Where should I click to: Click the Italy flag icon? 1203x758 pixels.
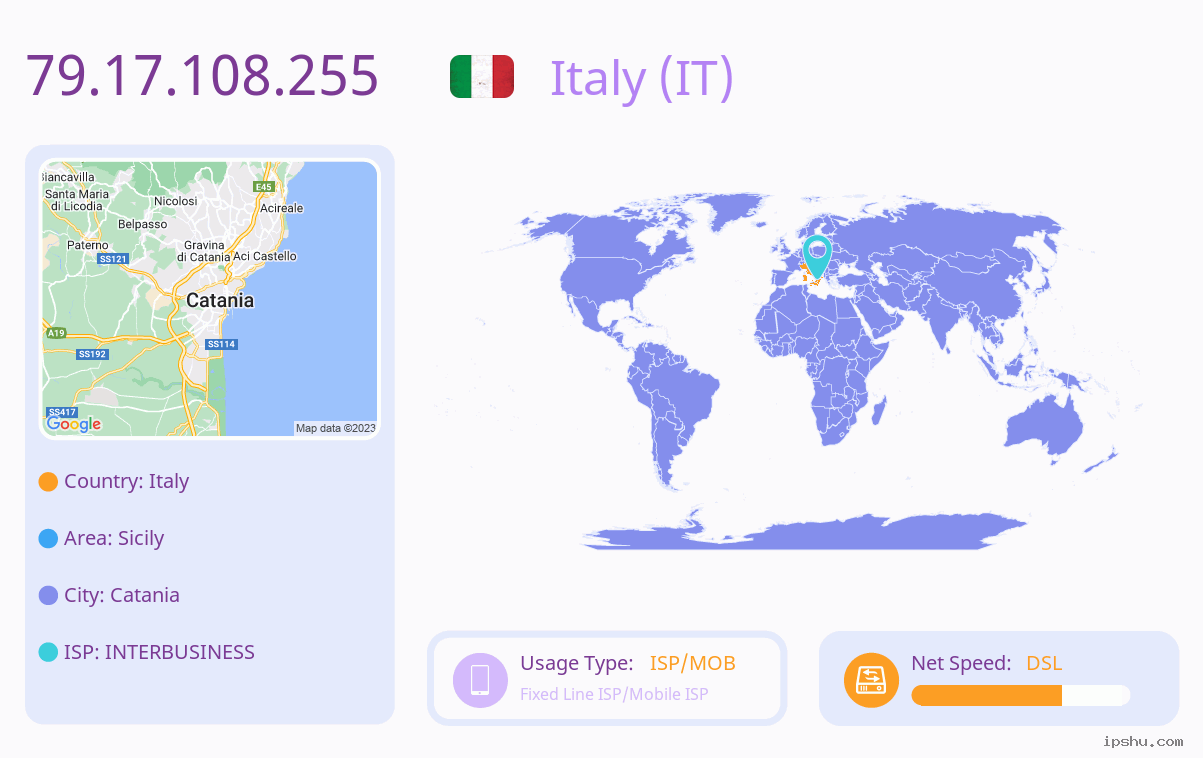(x=482, y=77)
